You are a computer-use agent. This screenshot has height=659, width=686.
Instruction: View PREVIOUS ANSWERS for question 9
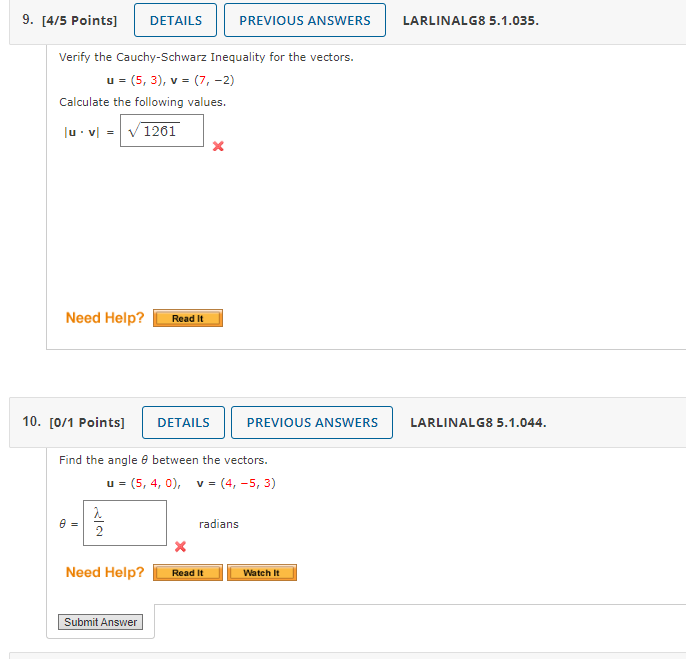pos(304,20)
